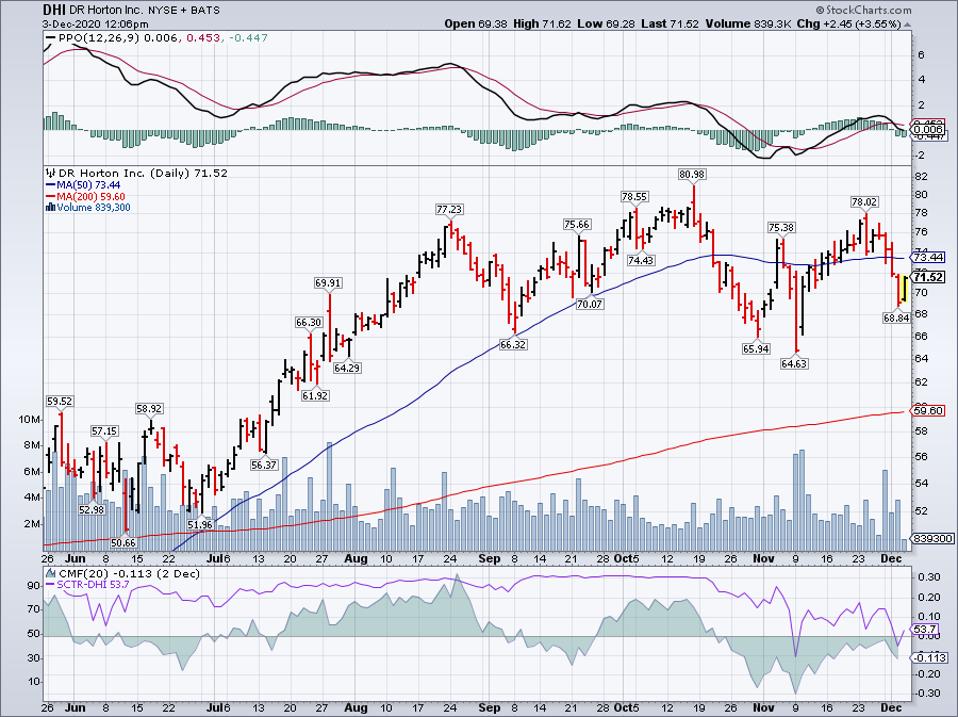This screenshot has height=717, width=958.
Task: Click the 59.52 price label
Action: click(59, 401)
